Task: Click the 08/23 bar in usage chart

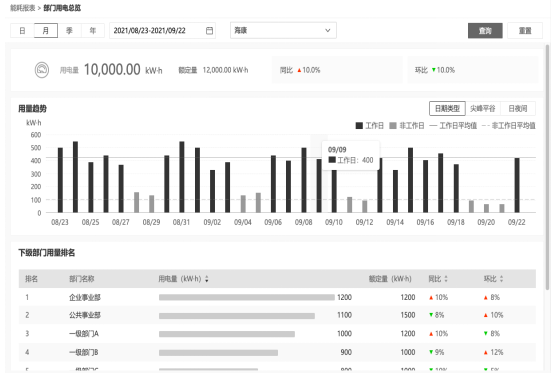Action: (x=60, y=180)
